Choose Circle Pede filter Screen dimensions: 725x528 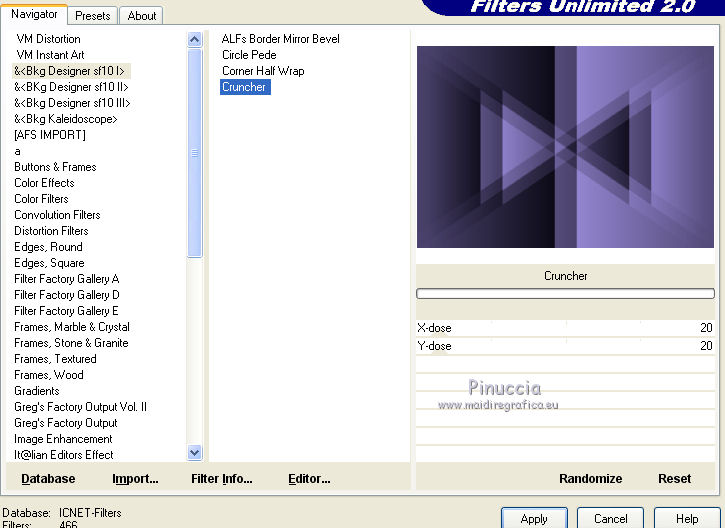pos(249,55)
